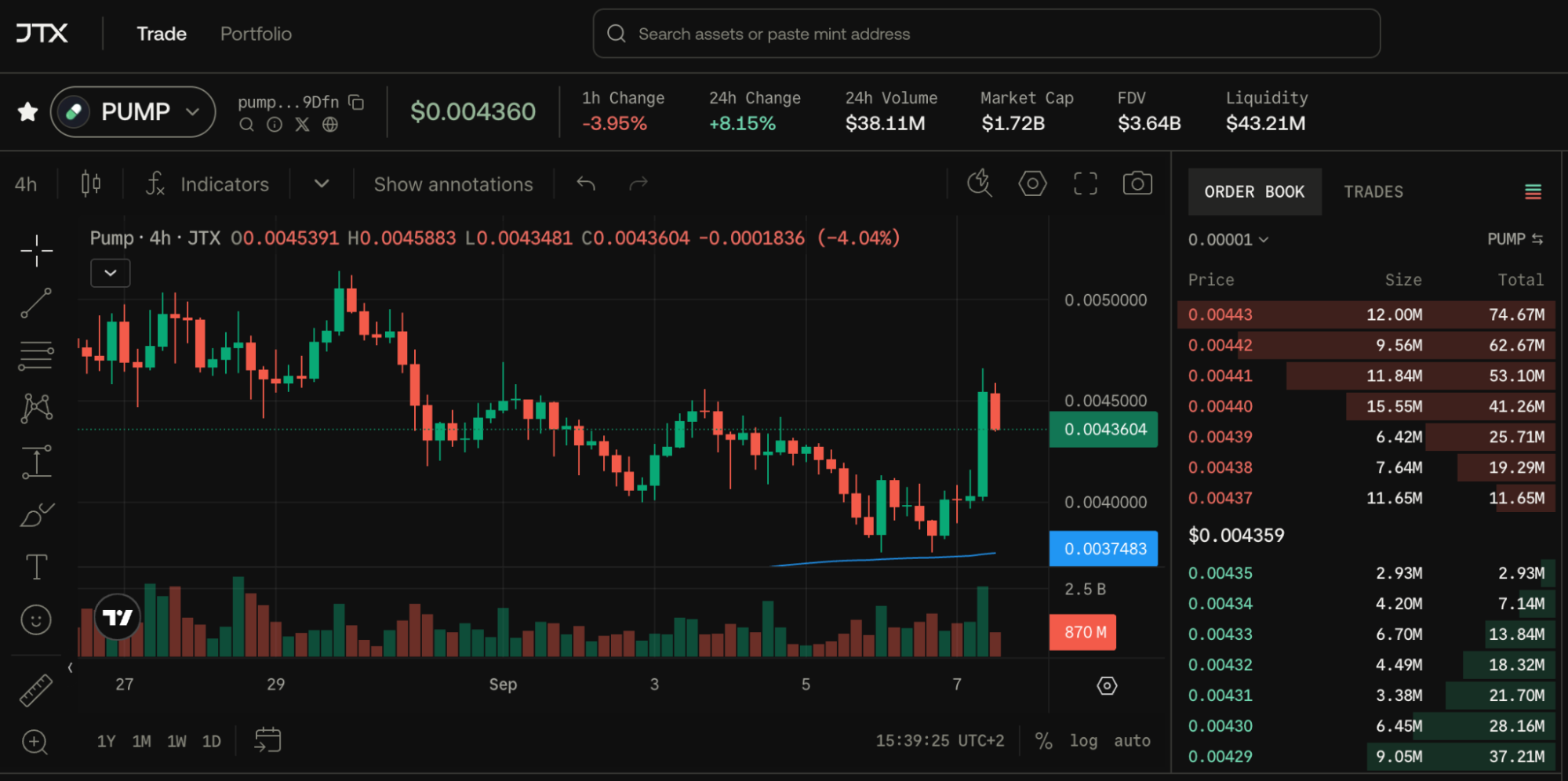Click the 15:39:25 UTC+2 timezone clock
1568x781 pixels.
click(x=940, y=740)
